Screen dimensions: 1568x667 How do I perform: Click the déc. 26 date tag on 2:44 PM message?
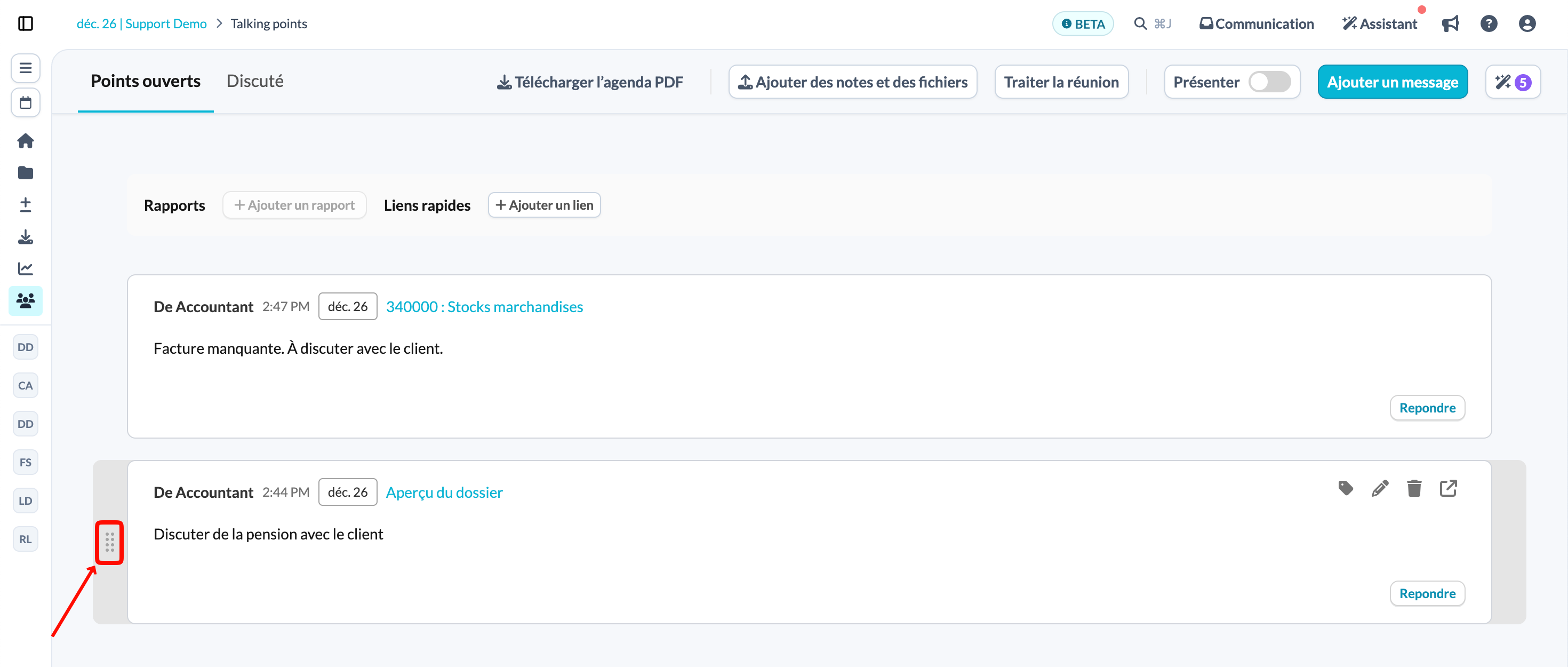348,492
